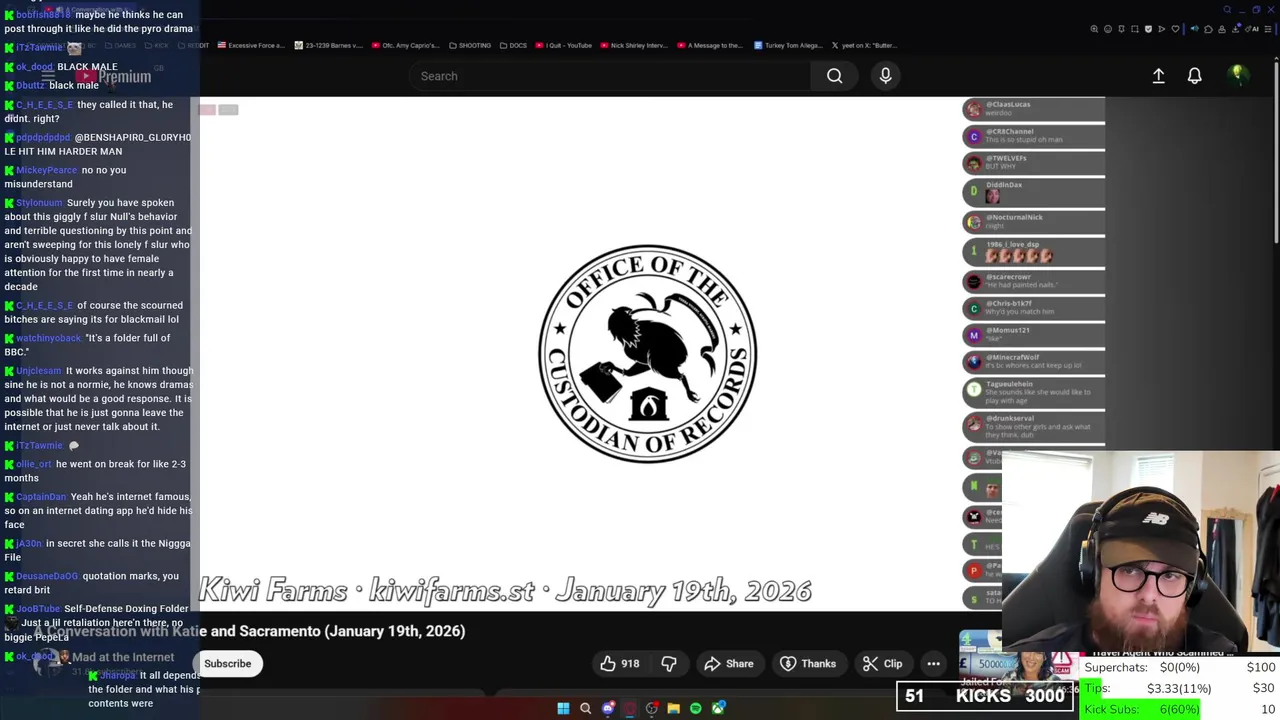Viewport: 1280px width, 720px height.
Task: Click 'Kick Subs: 6(60%)' progress bar
Action: (x=1180, y=709)
